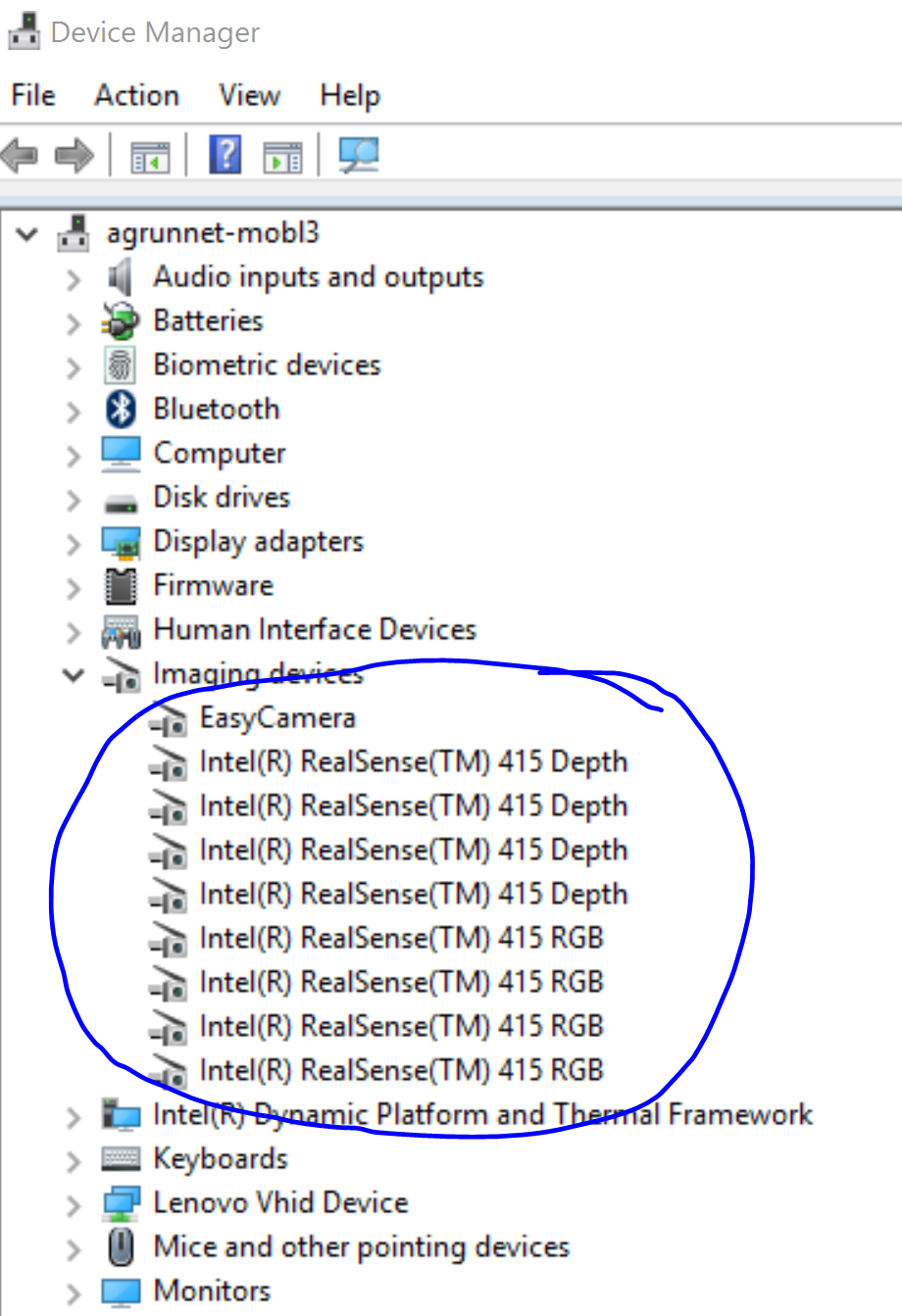Expand the Biometric devices category
The image size is (902, 1316).
pyautogui.click(x=74, y=367)
